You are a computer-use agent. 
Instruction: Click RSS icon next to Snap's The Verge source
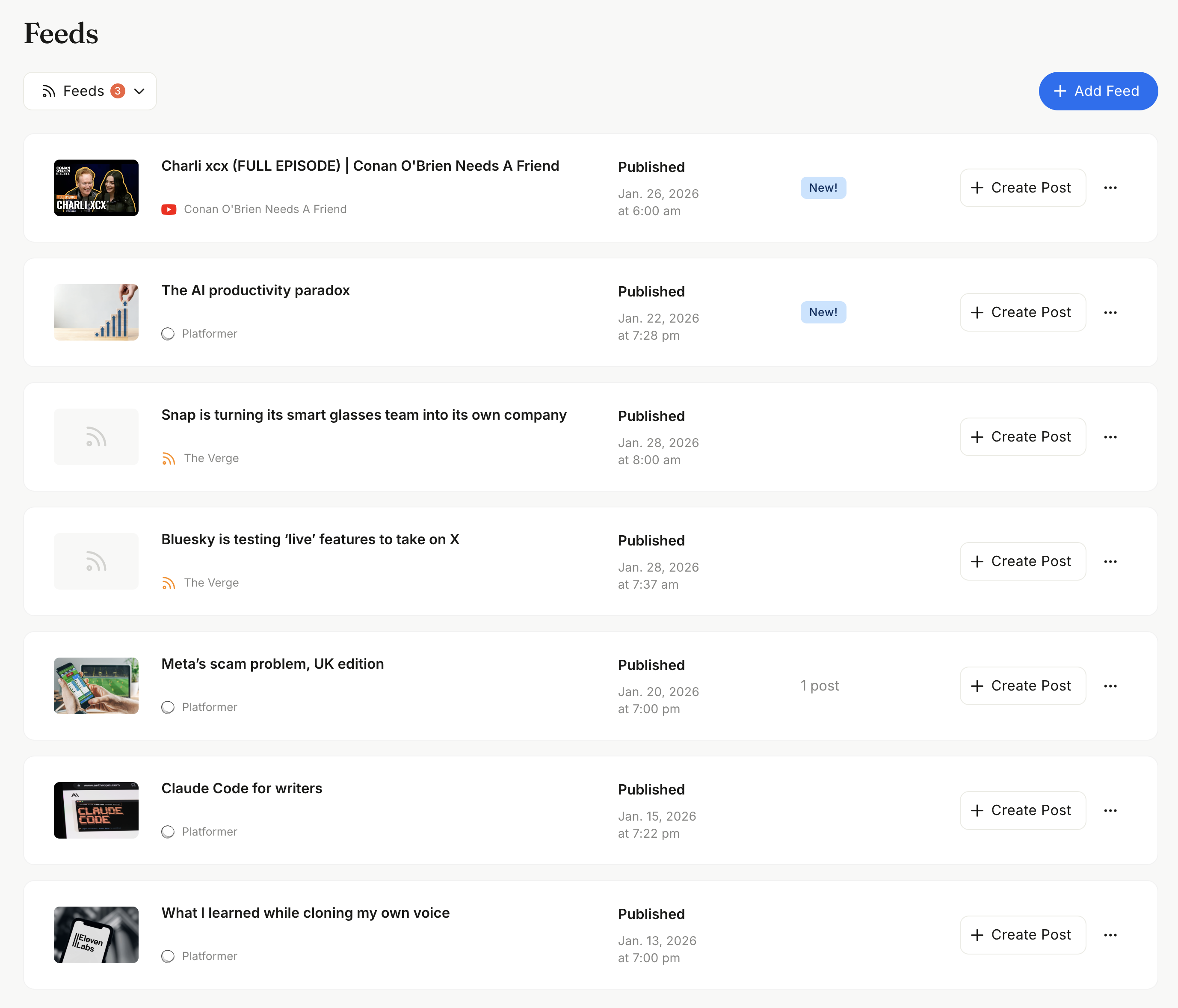pos(168,458)
